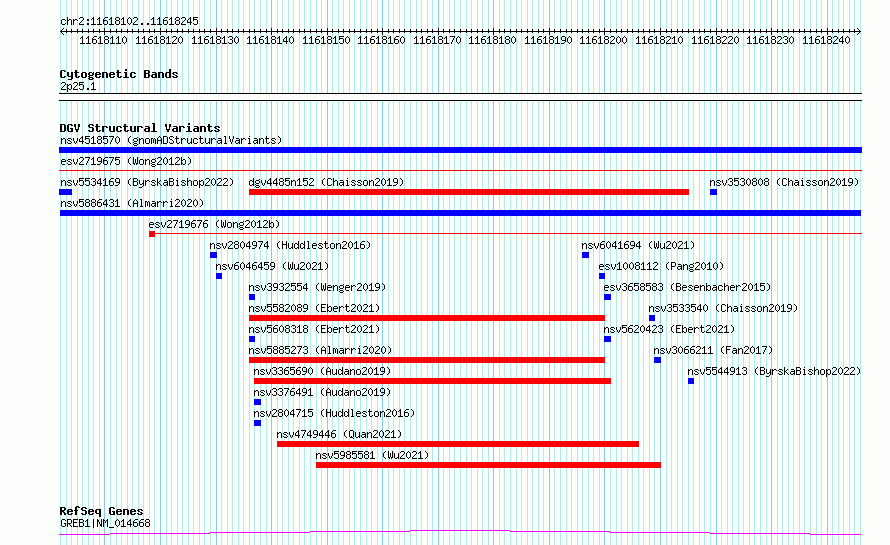890x545 pixels.
Task: Select the nsv5544913 (ByrskaBishop2022) label
Action: coord(774,371)
